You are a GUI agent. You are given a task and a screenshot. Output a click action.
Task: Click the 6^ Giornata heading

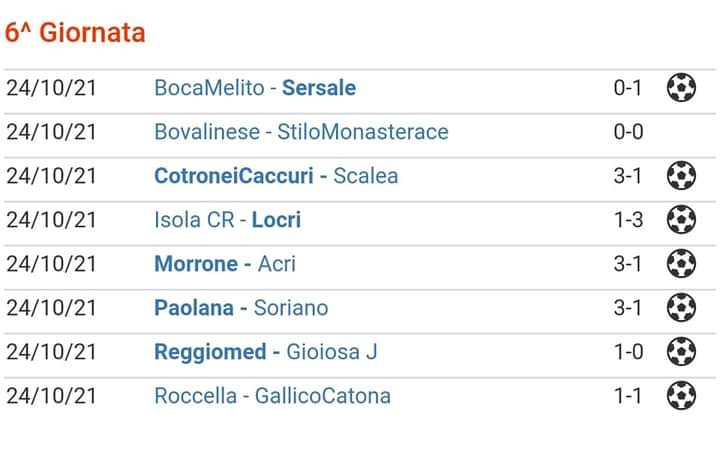(75, 33)
